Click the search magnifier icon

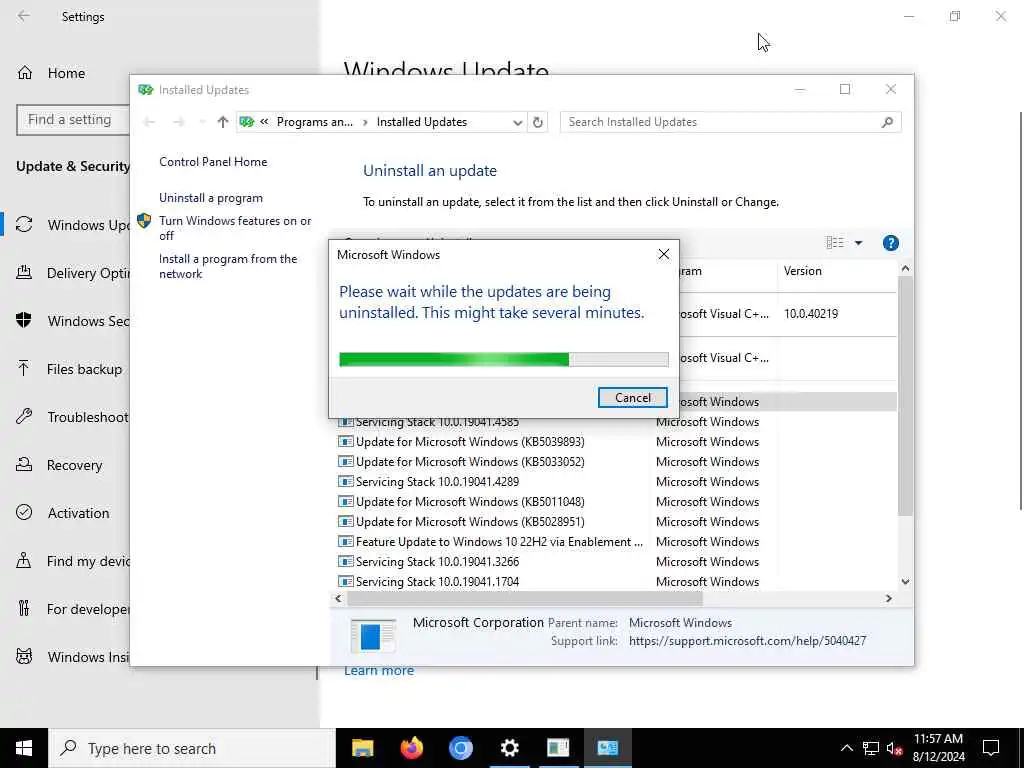coord(887,122)
